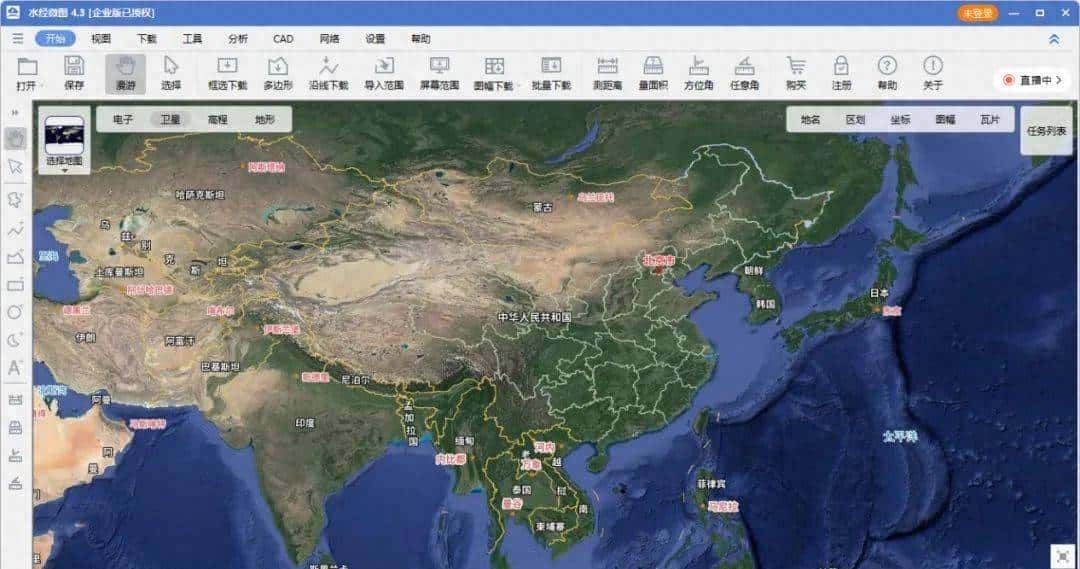Toggle 区划 administrative boundaries overlay
The image size is (1080, 569).
(x=855, y=119)
